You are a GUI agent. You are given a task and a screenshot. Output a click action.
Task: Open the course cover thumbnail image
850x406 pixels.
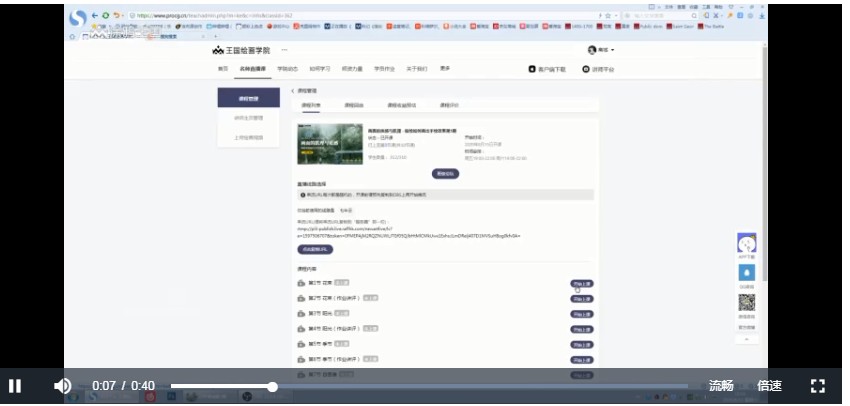330,144
